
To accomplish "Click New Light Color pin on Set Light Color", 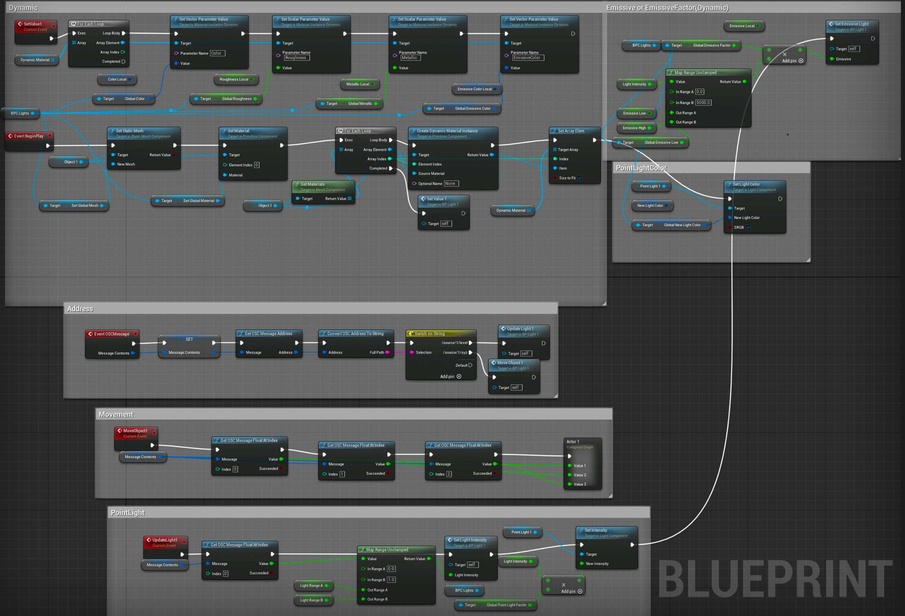I will (x=730, y=218).
